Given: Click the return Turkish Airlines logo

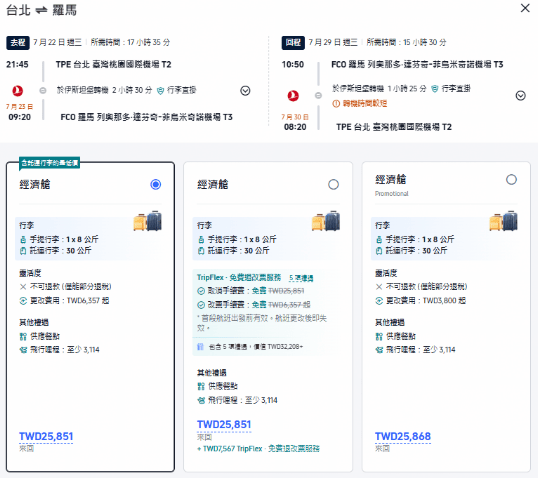Looking at the screenshot, I should (293, 95).
